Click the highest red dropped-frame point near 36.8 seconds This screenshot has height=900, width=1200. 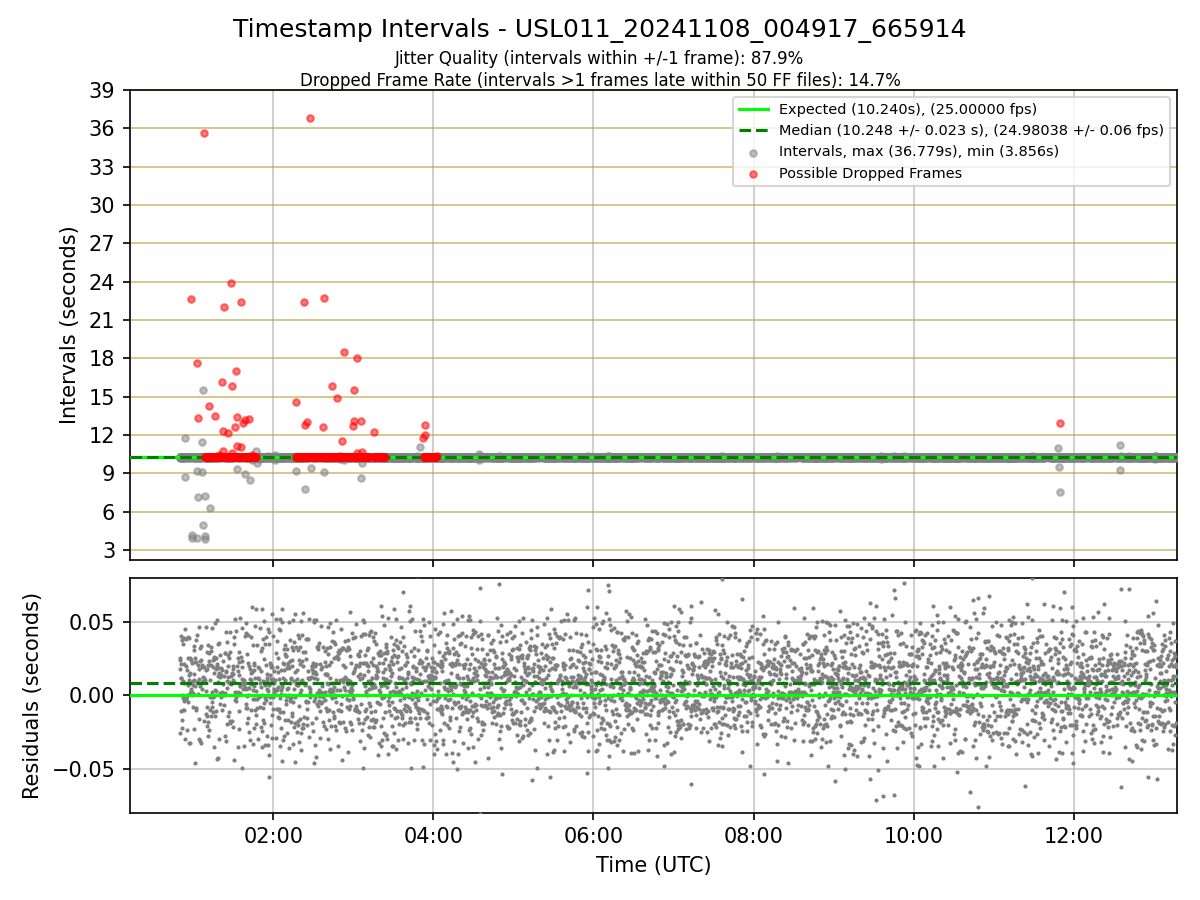click(310, 118)
